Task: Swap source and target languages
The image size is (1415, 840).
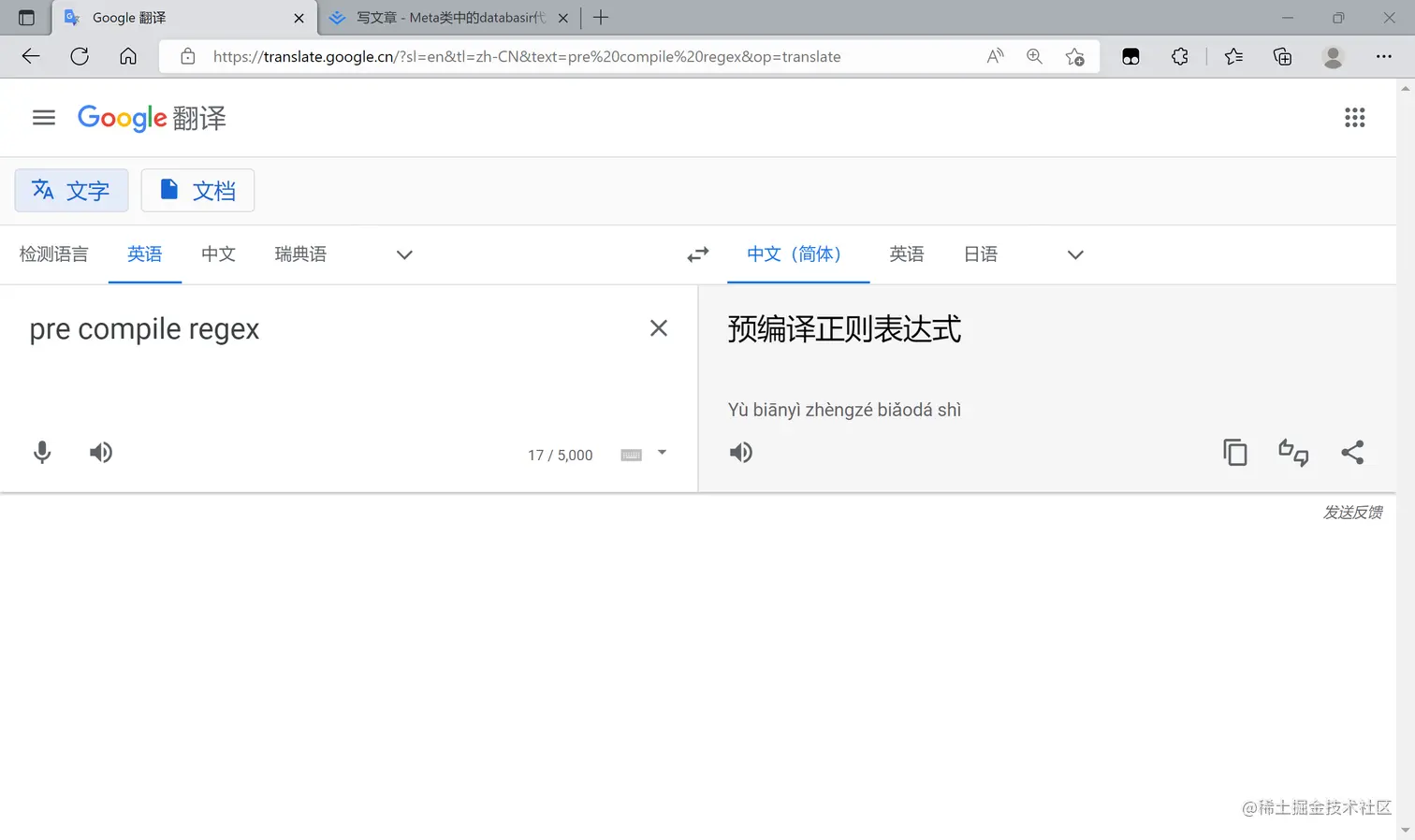Action: click(698, 254)
